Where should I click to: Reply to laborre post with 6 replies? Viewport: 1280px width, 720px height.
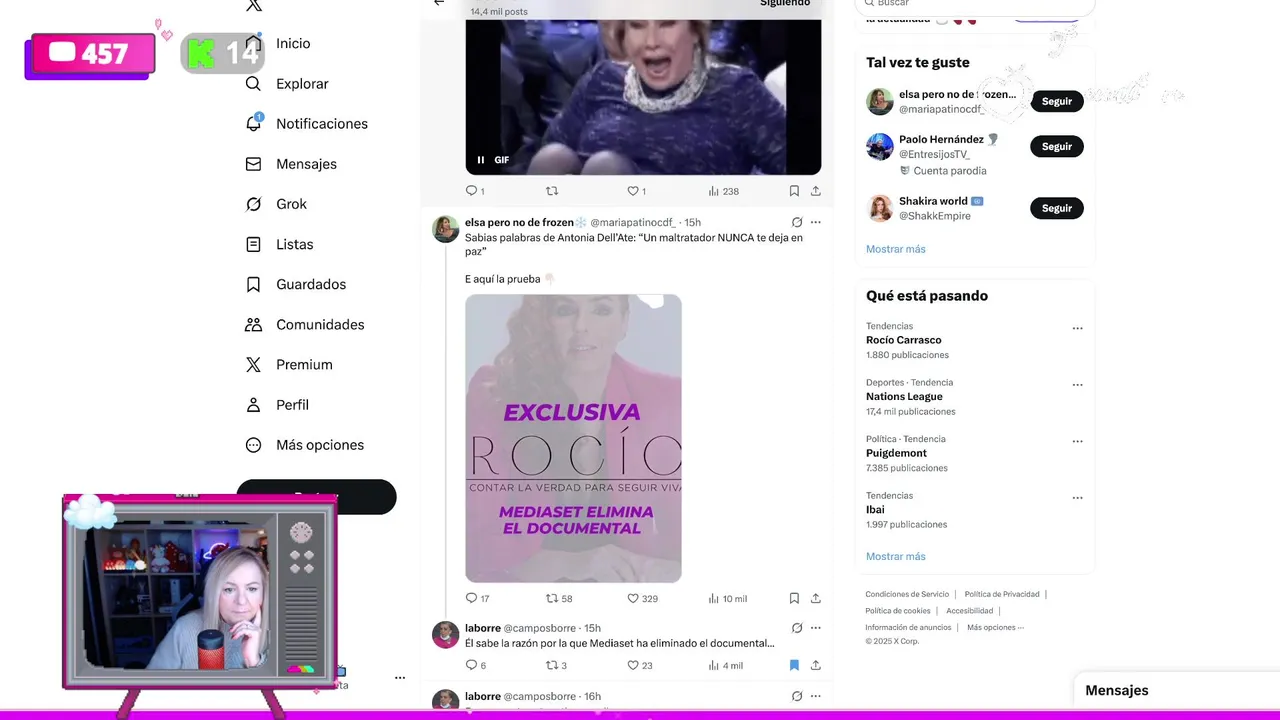tap(475, 666)
